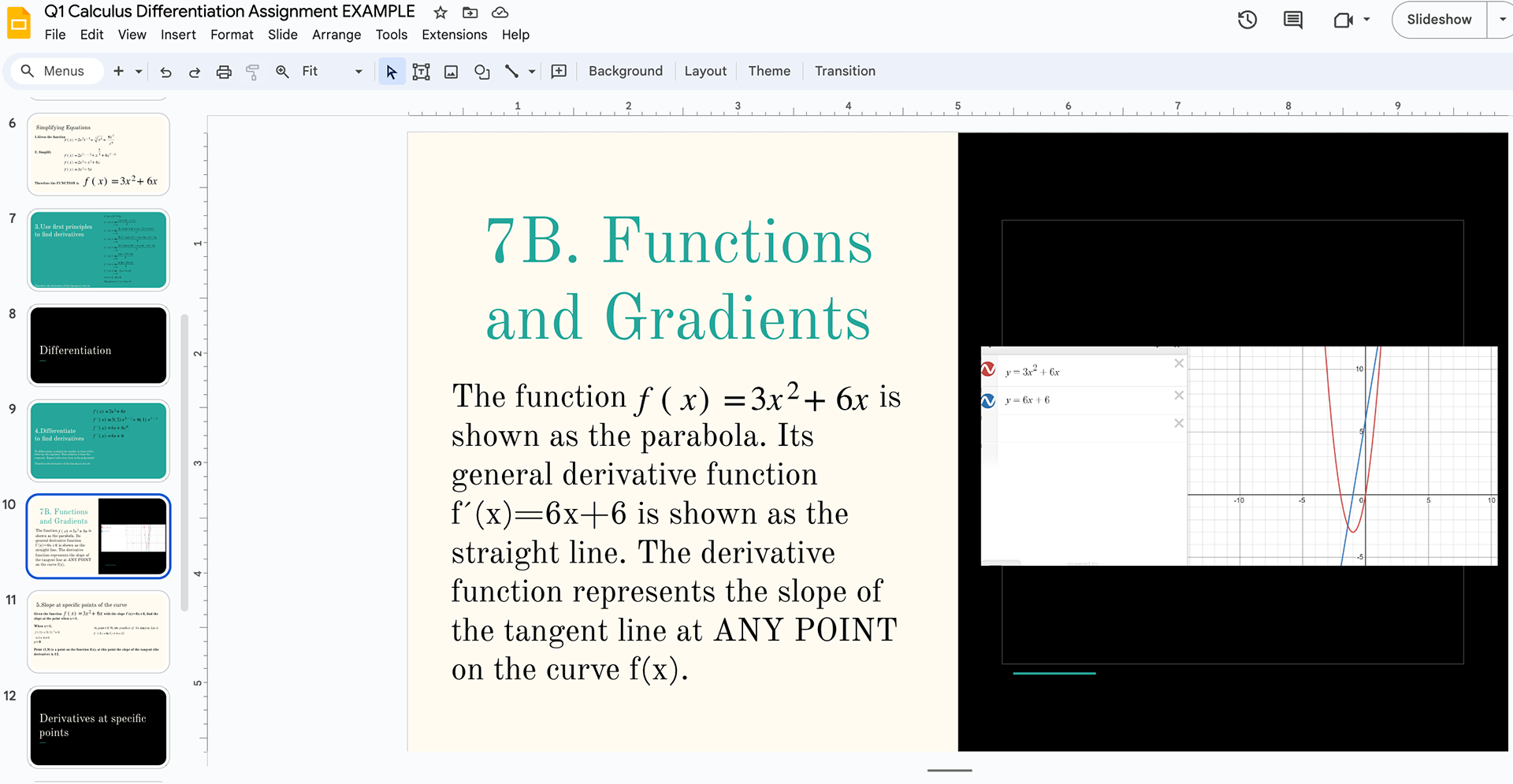This screenshot has height=784, width=1513.
Task: Click the body paragraph about the parabola
Action: pyautogui.click(x=675, y=532)
